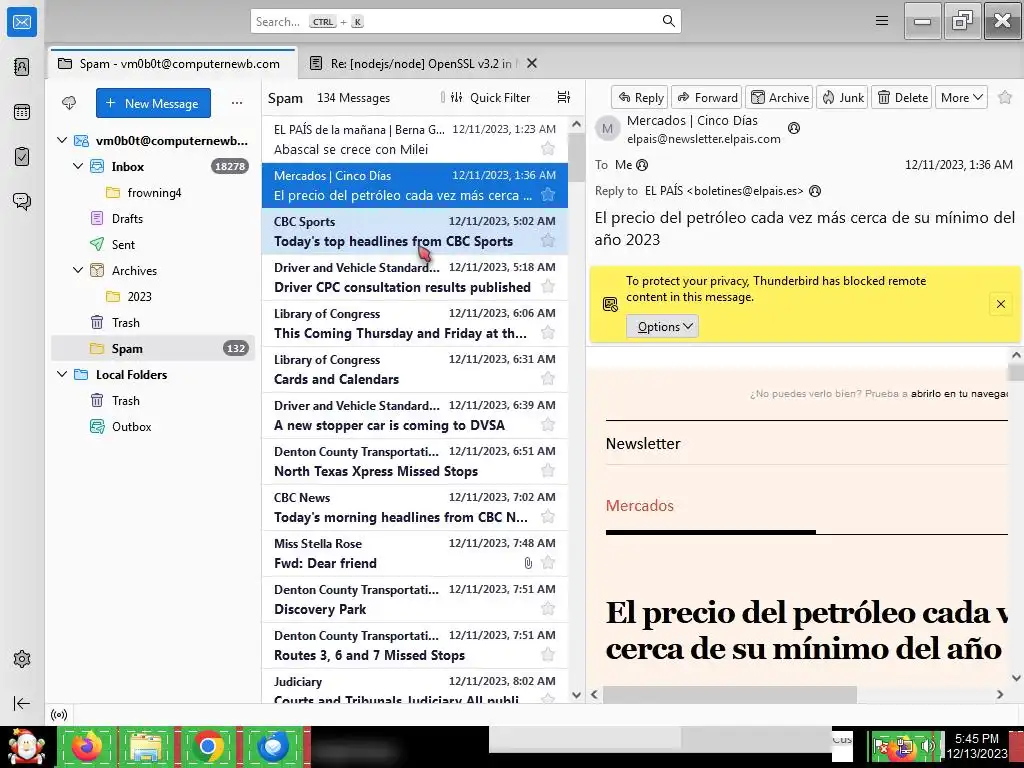Collapse the spaces toolbar arrow icon

[22, 703]
